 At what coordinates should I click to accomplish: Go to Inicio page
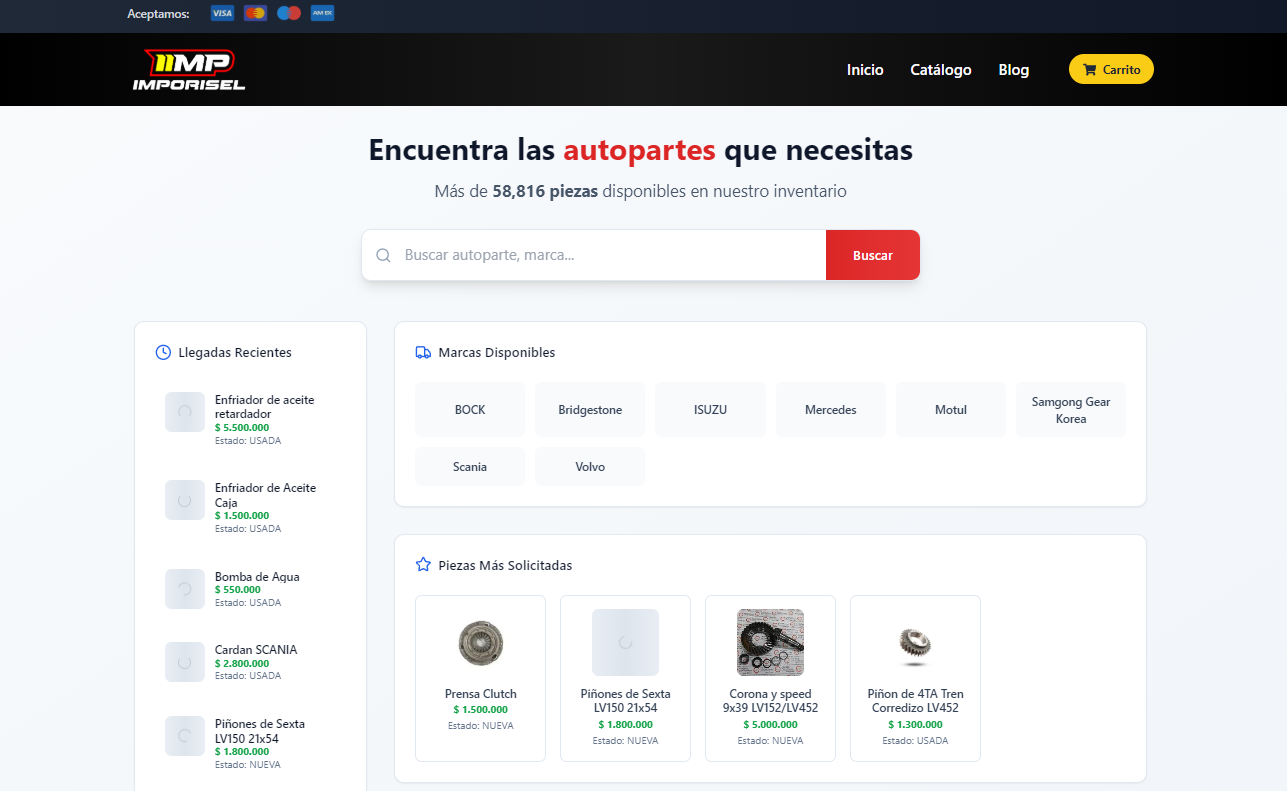coord(865,70)
